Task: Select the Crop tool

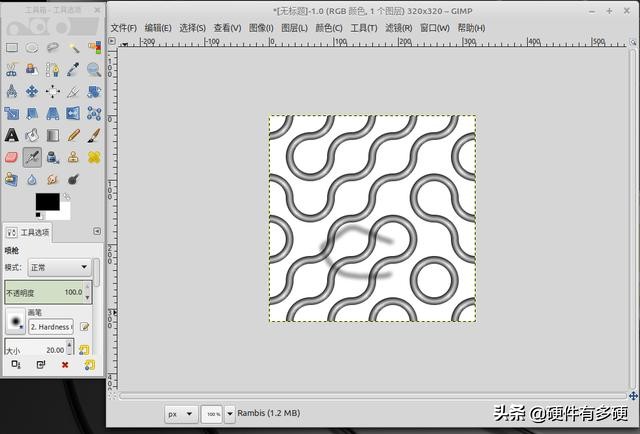Action: pos(73,91)
